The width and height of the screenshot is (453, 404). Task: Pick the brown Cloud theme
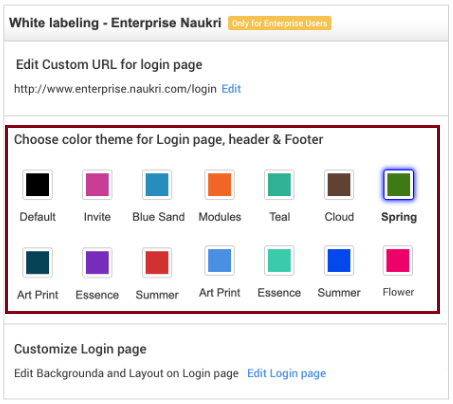pyautogui.click(x=339, y=184)
